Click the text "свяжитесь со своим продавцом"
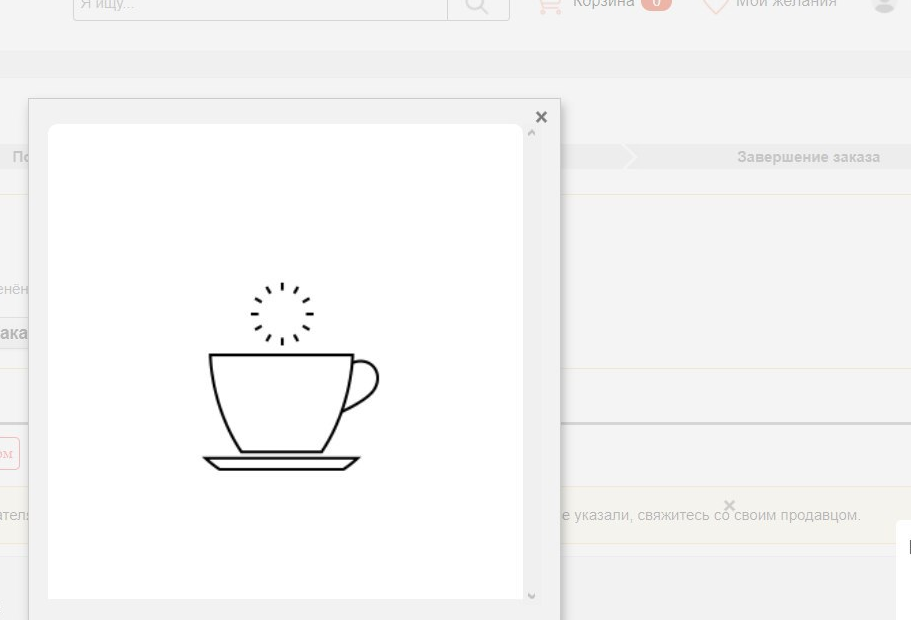The width and height of the screenshot is (911, 620). point(749,515)
